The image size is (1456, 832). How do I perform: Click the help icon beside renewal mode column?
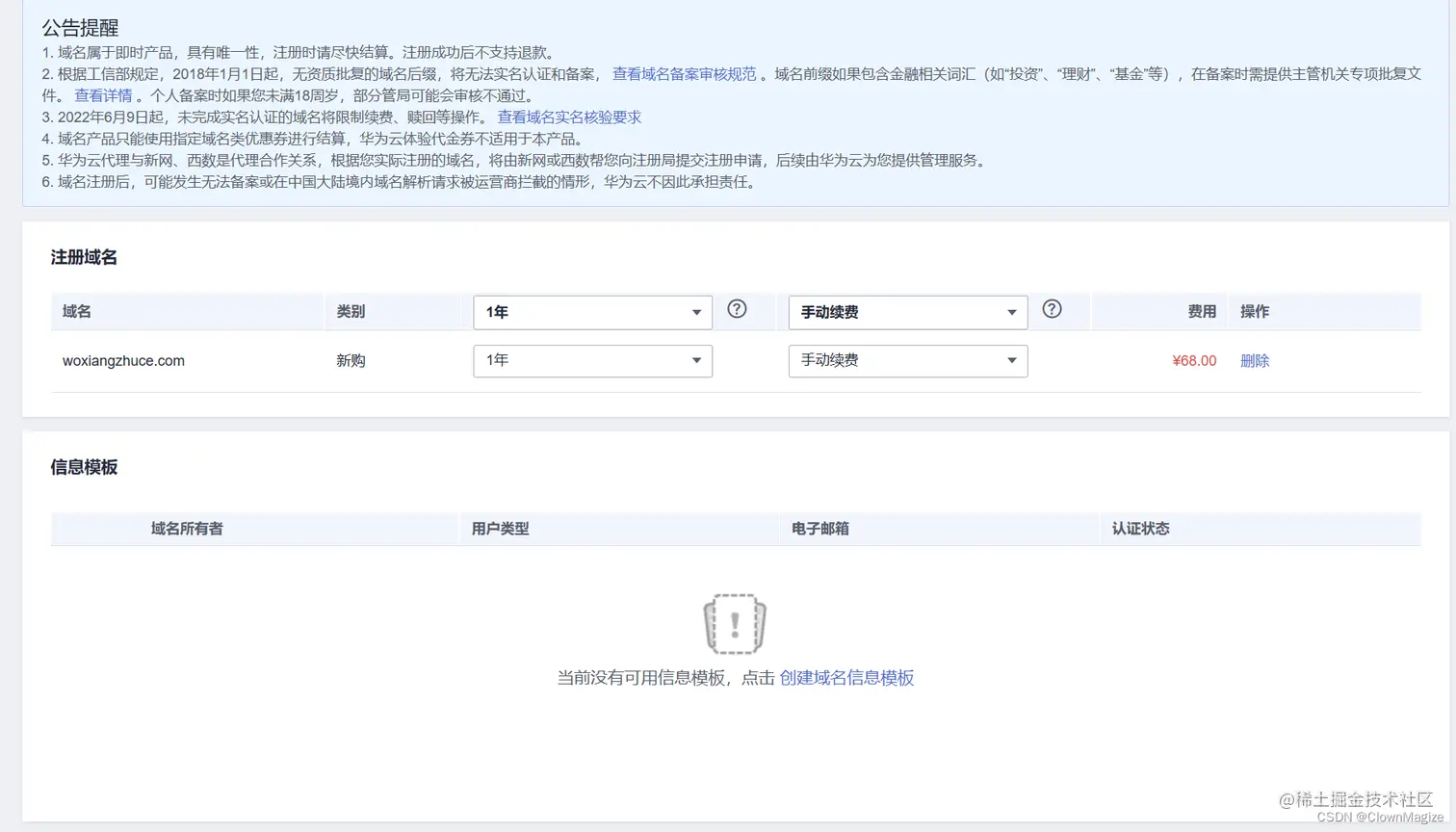click(x=1052, y=309)
